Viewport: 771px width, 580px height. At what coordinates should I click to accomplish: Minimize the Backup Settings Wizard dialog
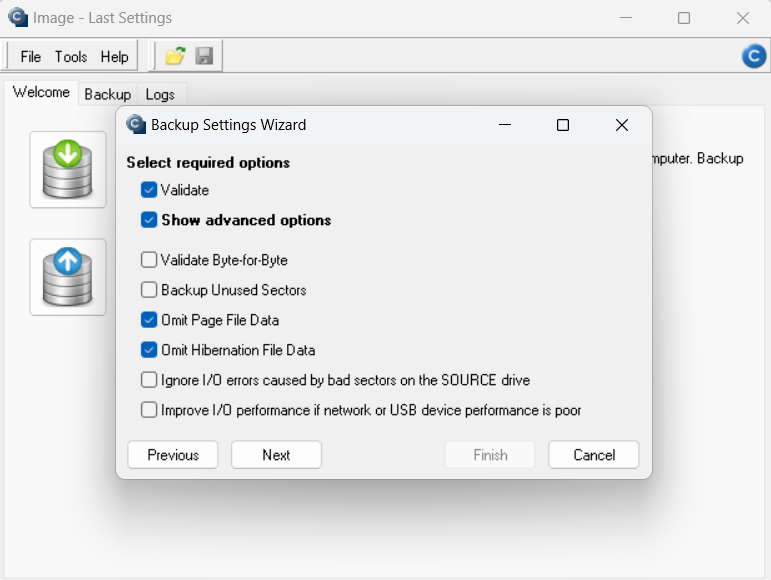point(505,125)
